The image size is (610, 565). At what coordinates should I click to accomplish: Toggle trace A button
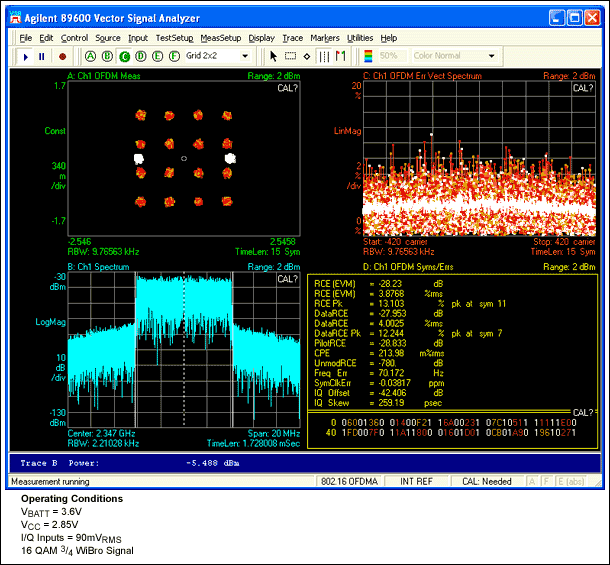91,56
